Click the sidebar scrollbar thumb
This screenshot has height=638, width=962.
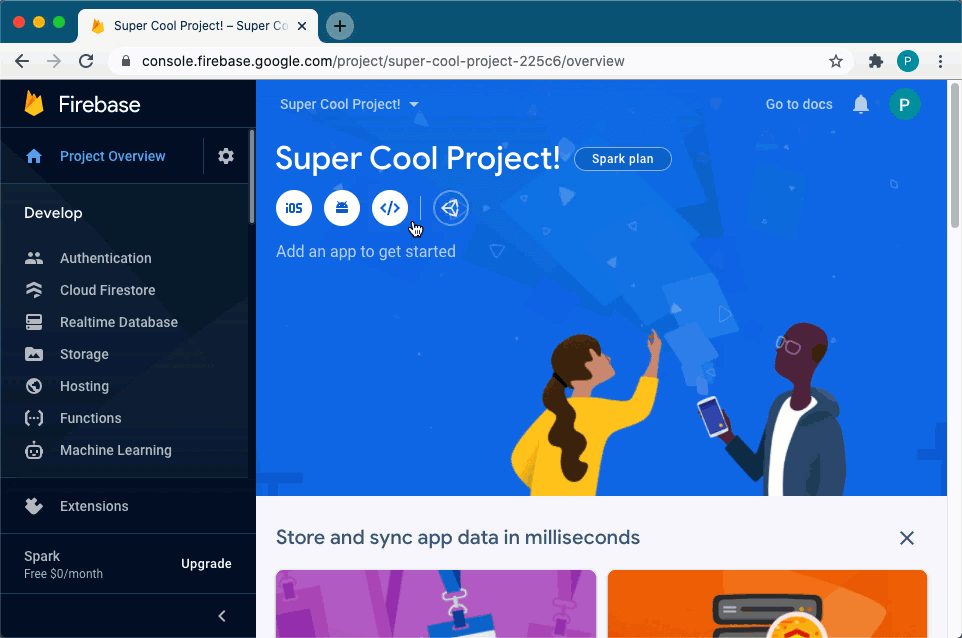point(252,176)
